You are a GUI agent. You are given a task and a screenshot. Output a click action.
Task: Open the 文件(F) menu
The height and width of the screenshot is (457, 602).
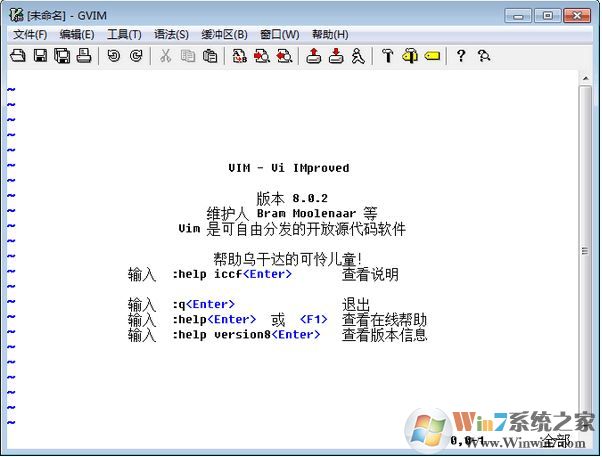30,34
